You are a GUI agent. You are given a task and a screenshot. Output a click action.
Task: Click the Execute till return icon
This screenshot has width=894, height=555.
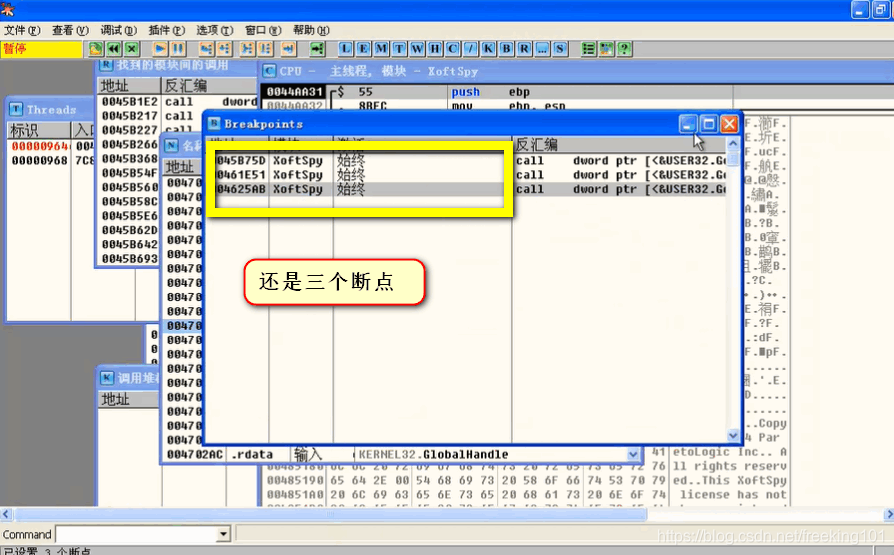point(288,49)
